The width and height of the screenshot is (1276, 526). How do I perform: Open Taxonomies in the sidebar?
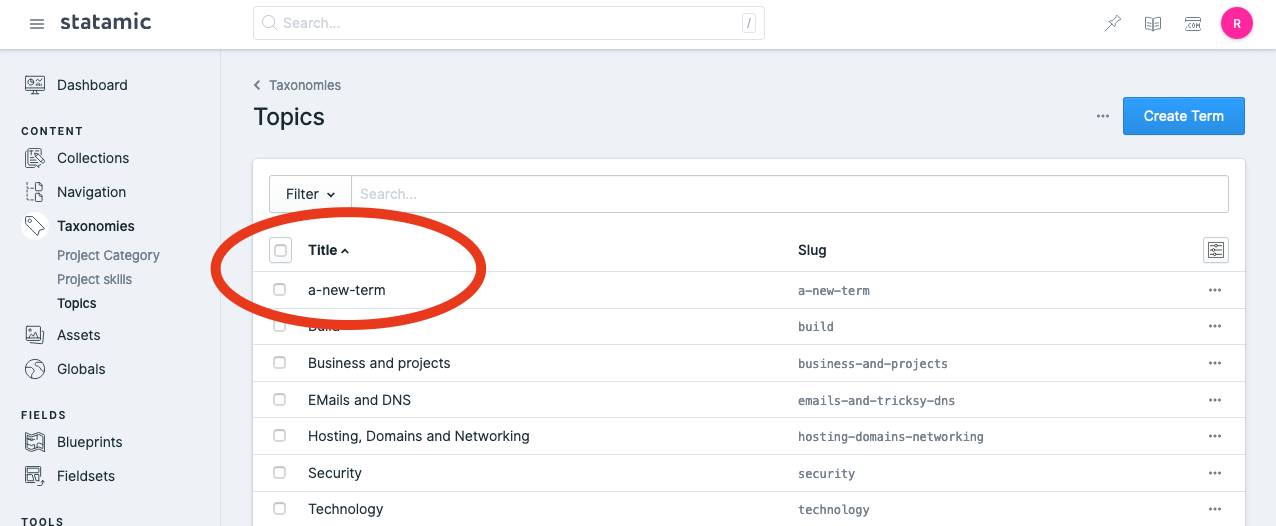click(96, 226)
